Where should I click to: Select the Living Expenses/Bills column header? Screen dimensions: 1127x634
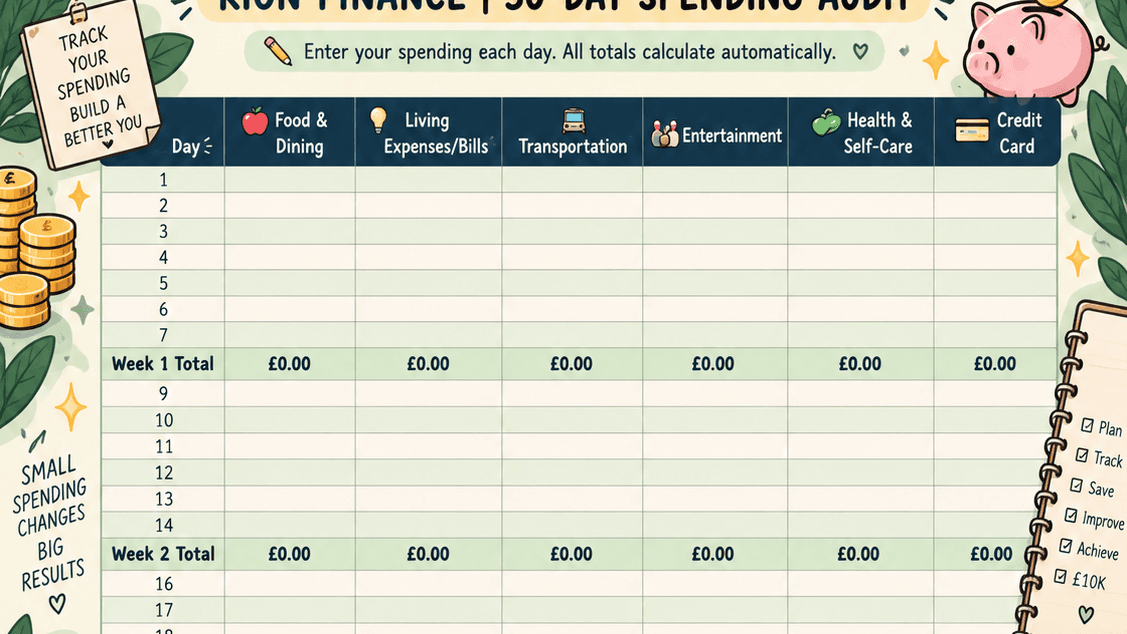coord(428,132)
